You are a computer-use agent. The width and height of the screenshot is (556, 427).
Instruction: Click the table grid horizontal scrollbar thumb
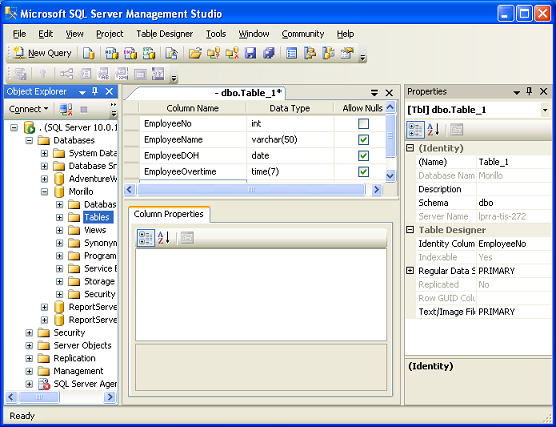pyautogui.click(x=251, y=189)
